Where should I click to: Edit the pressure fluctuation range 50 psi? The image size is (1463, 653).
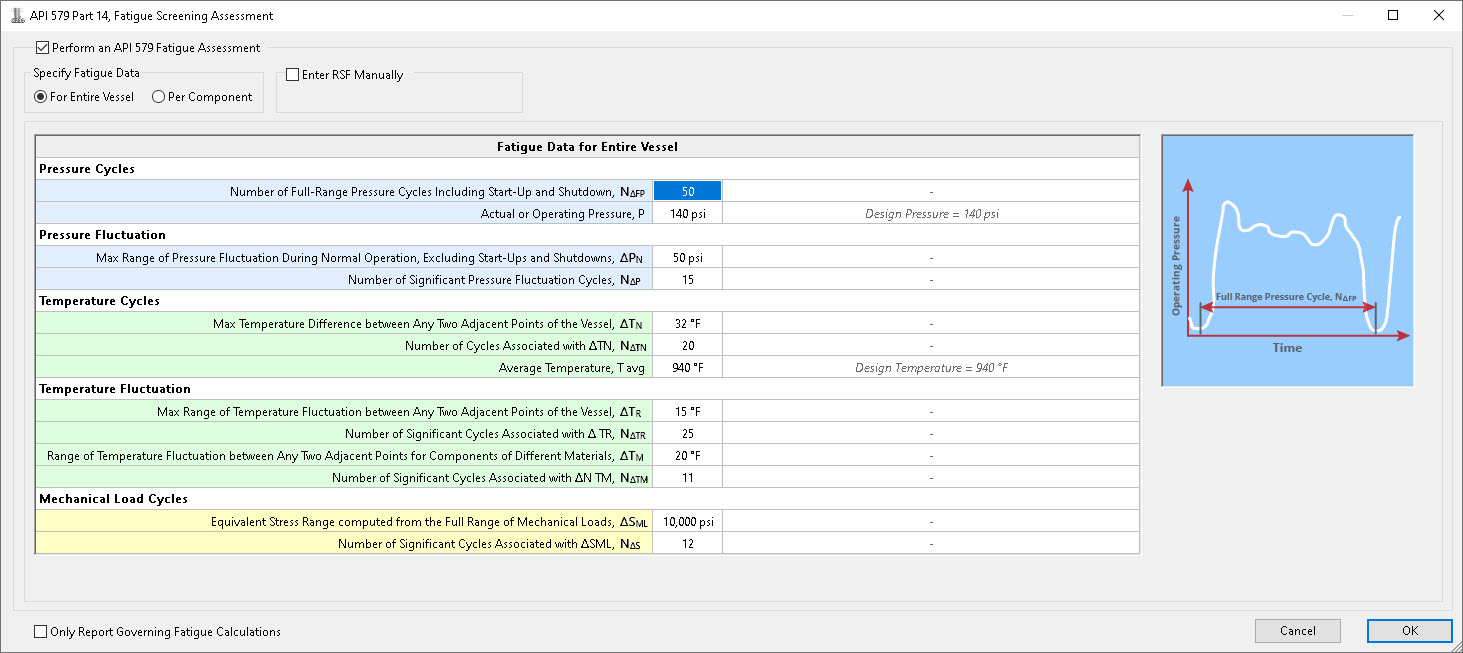pos(687,257)
